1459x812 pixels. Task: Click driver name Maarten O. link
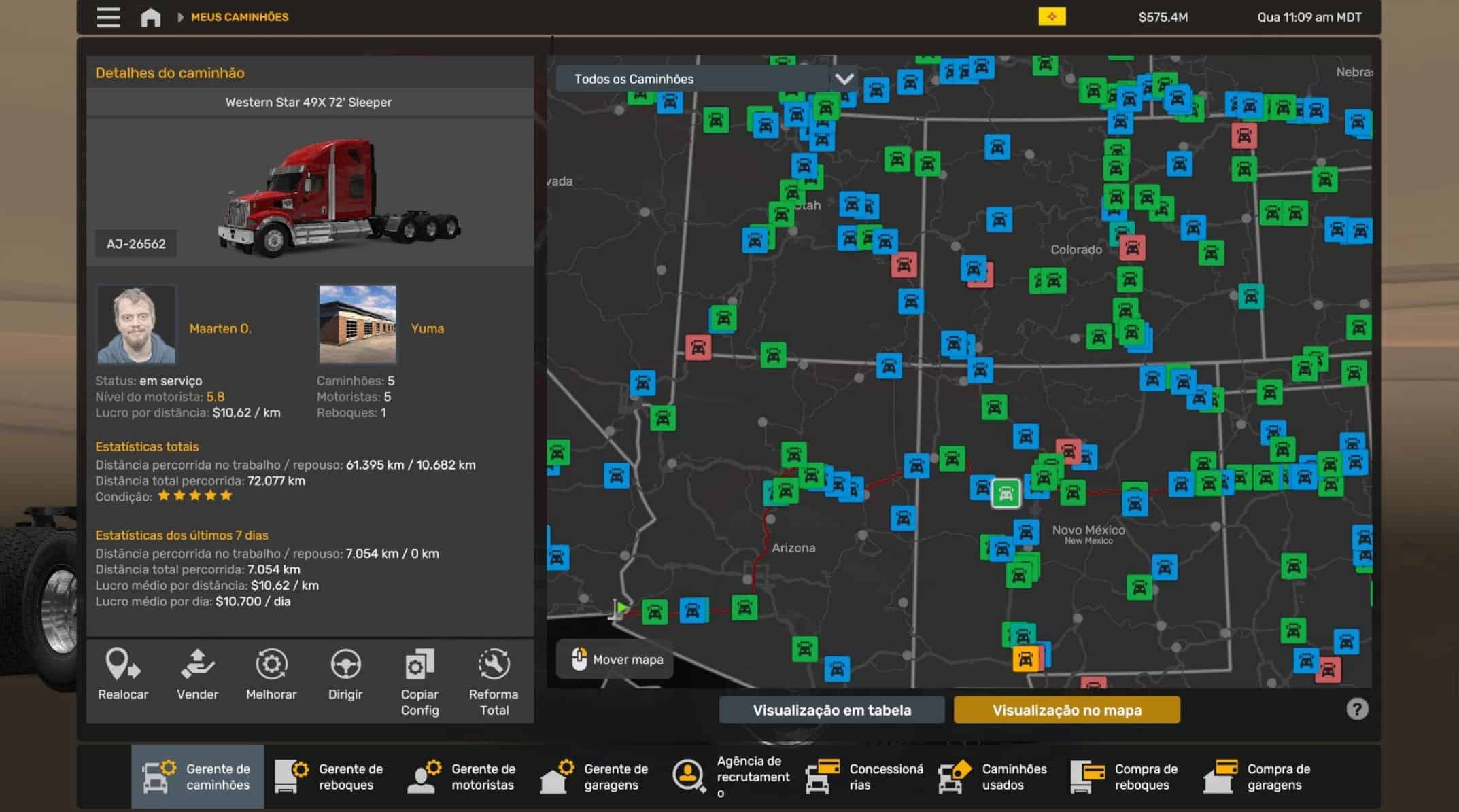[x=220, y=328]
